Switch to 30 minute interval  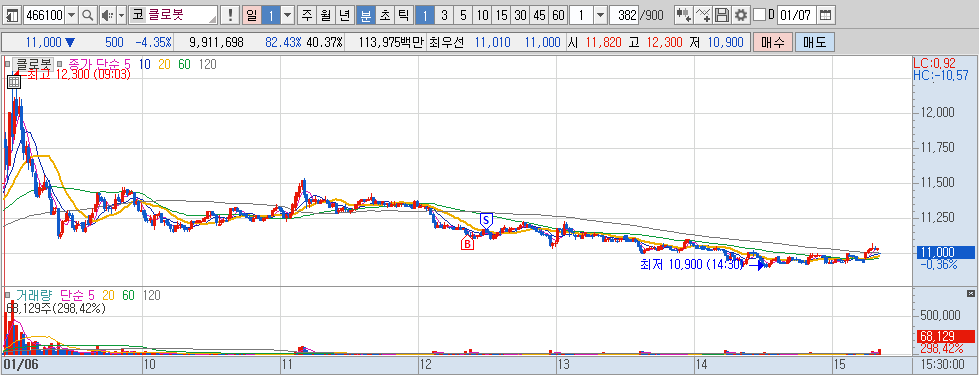pos(520,15)
